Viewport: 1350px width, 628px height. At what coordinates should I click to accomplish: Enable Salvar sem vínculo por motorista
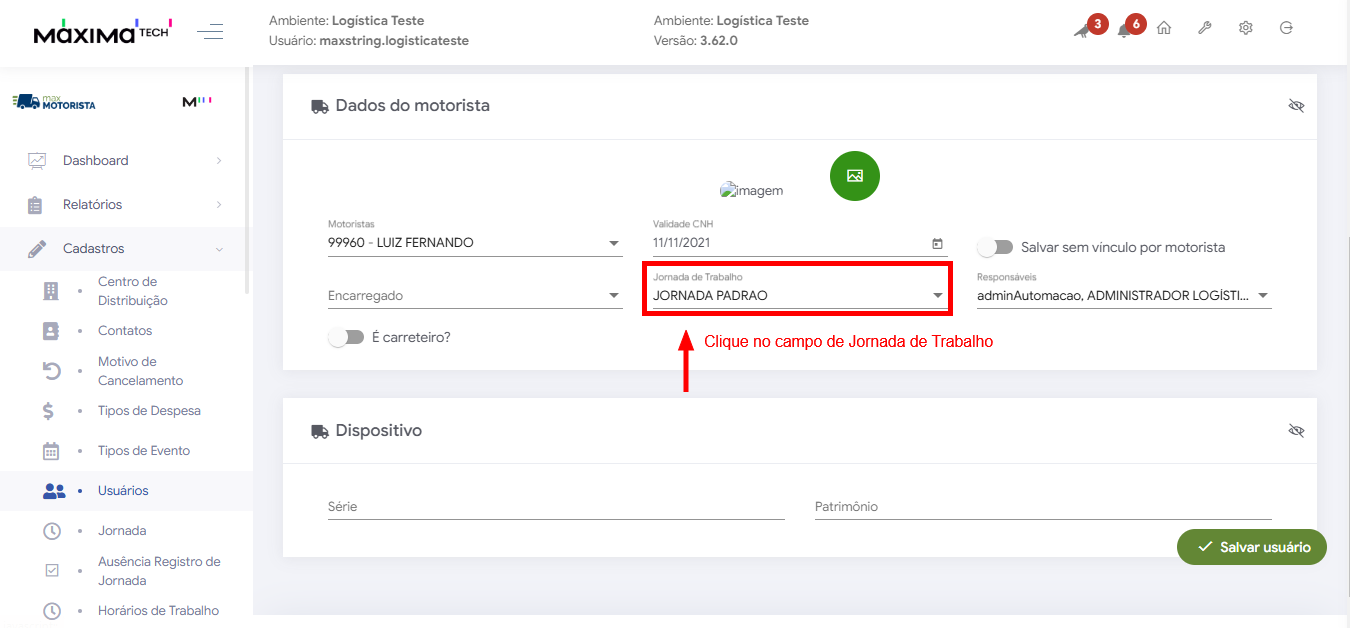click(996, 247)
